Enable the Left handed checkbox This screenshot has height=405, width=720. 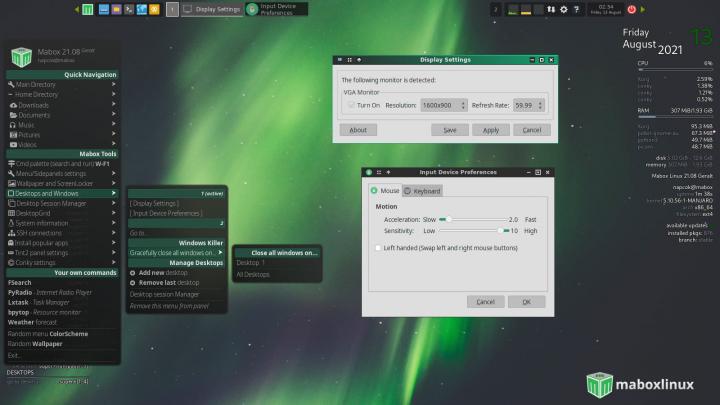pyautogui.click(x=376, y=247)
